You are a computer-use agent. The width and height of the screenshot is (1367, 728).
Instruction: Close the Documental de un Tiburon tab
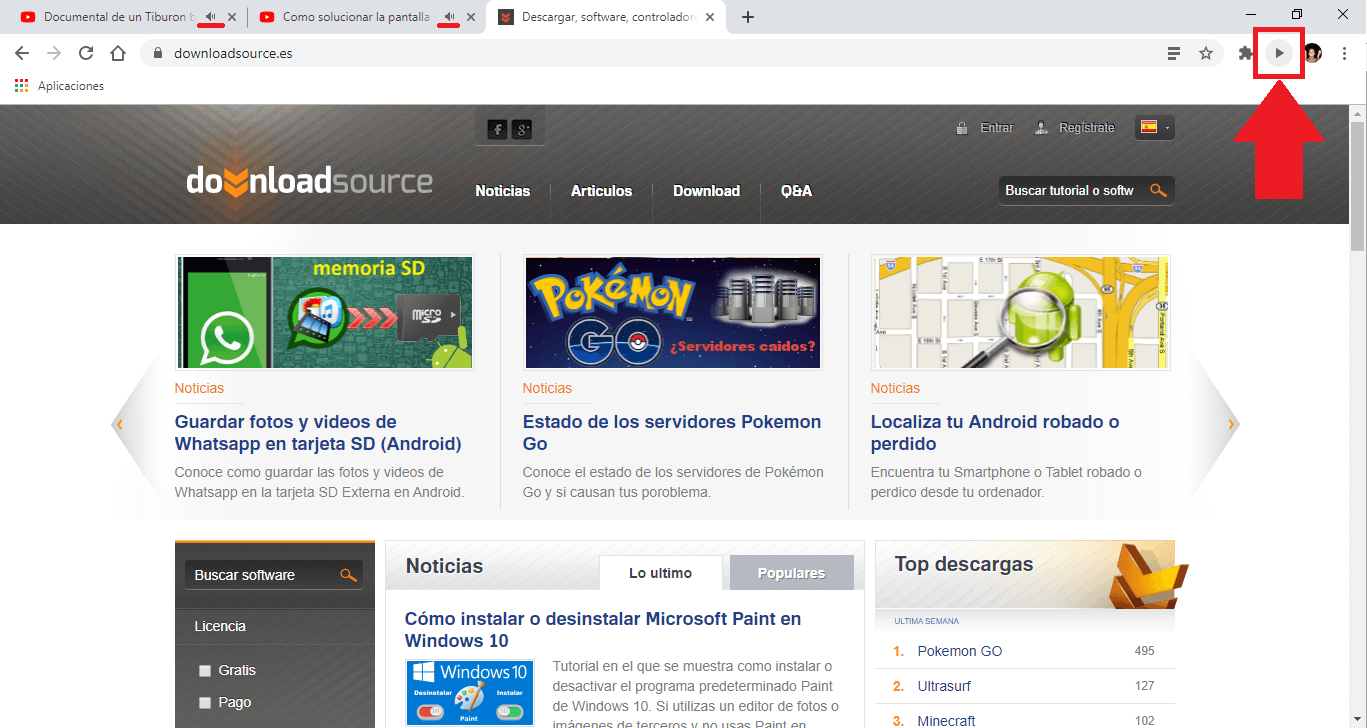pos(233,17)
